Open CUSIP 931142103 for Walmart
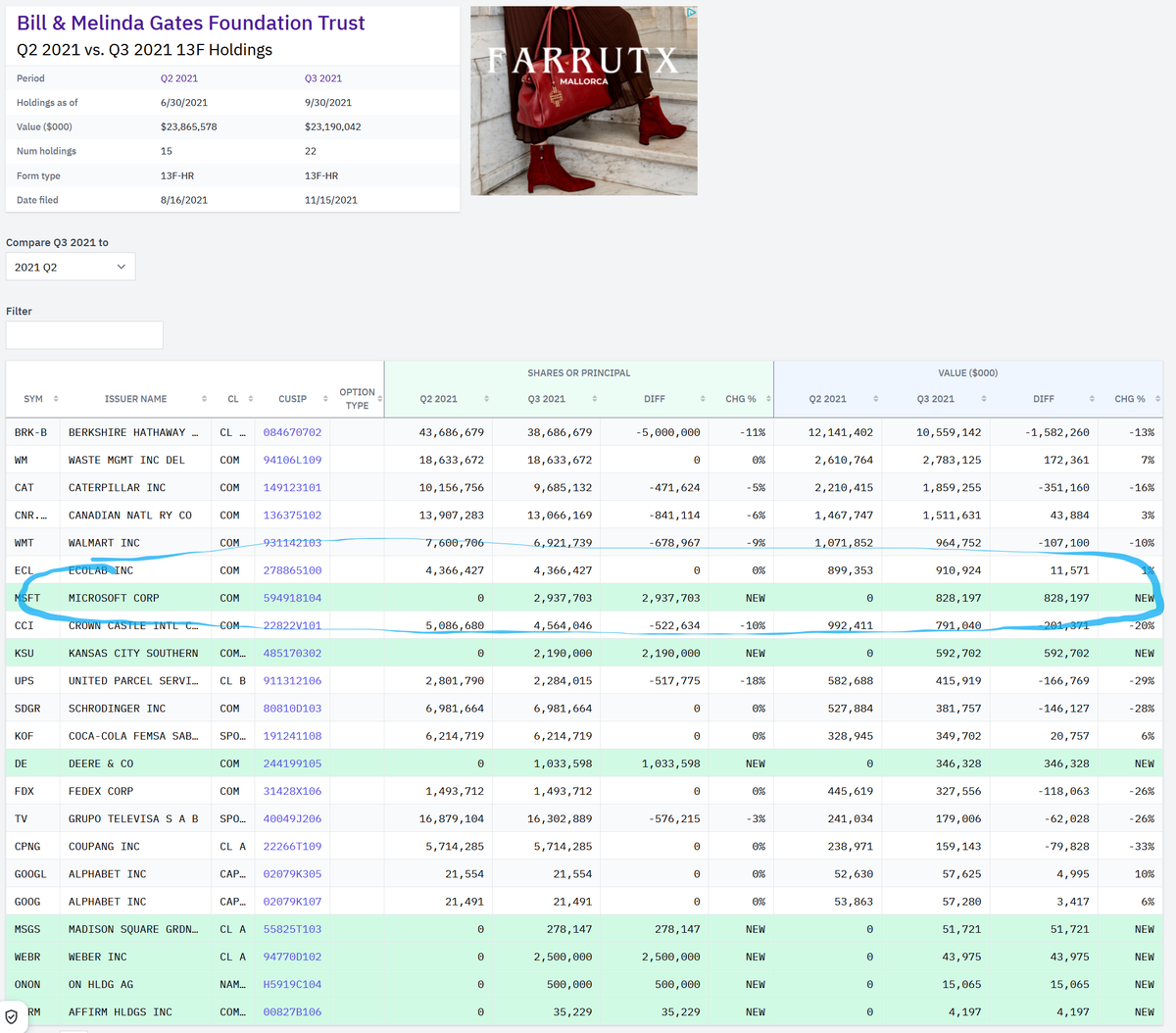Image resolution: width=1176 pixels, height=1033 pixels. coord(292,543)
